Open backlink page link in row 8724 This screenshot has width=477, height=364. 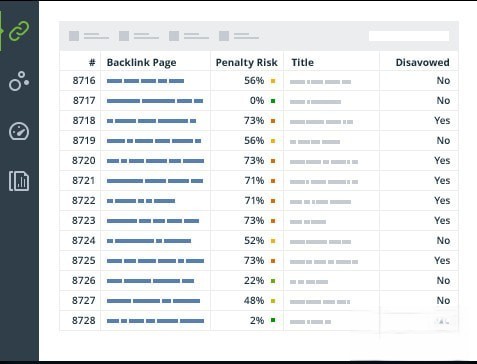[x=149, y=241]
